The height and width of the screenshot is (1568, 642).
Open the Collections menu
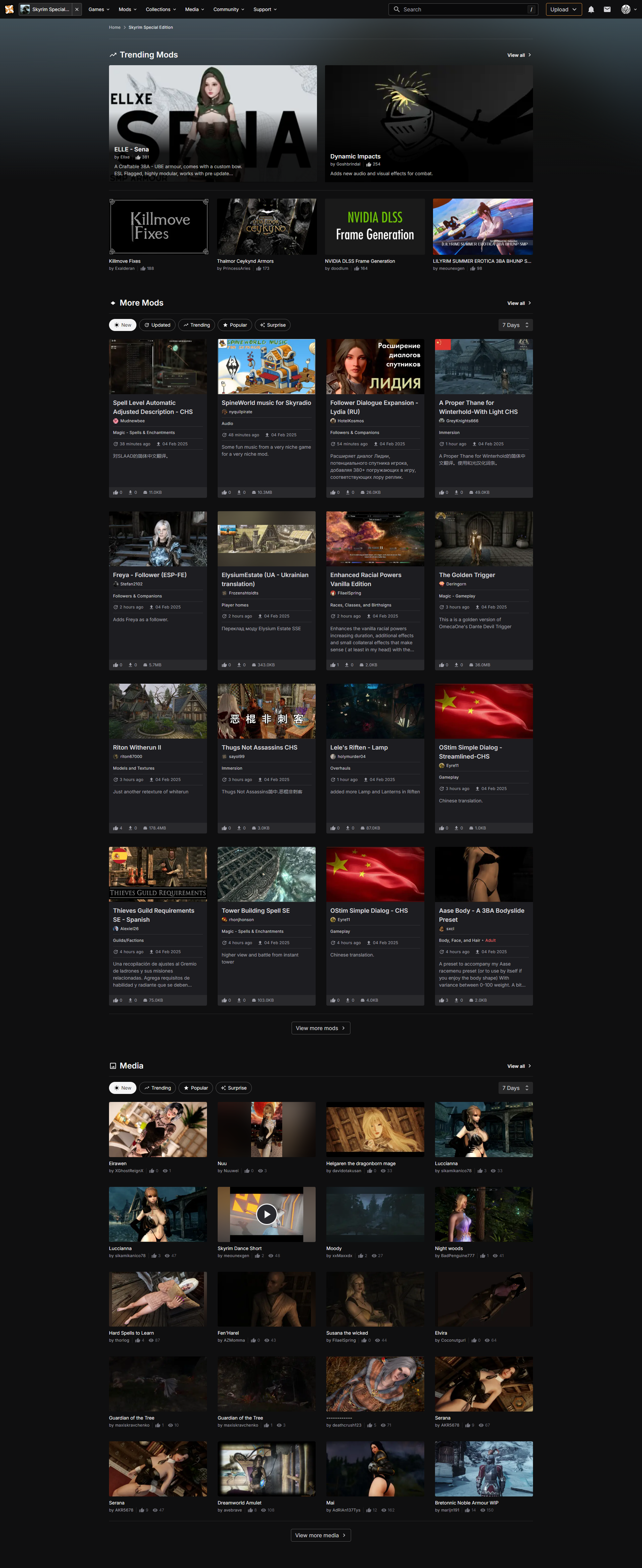click(x=160, y=9)
